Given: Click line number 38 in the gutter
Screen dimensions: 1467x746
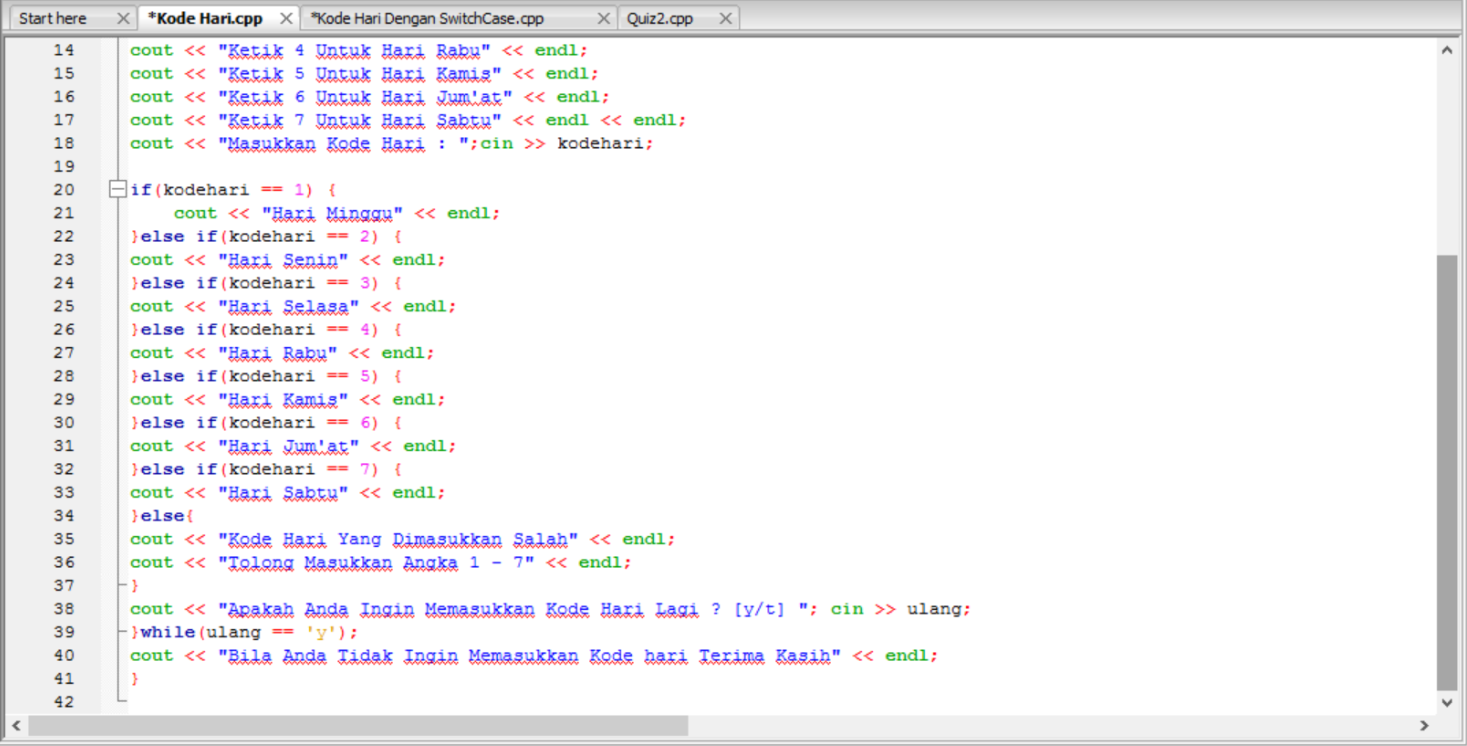Looking at the screenshot, I should point(63,608).
